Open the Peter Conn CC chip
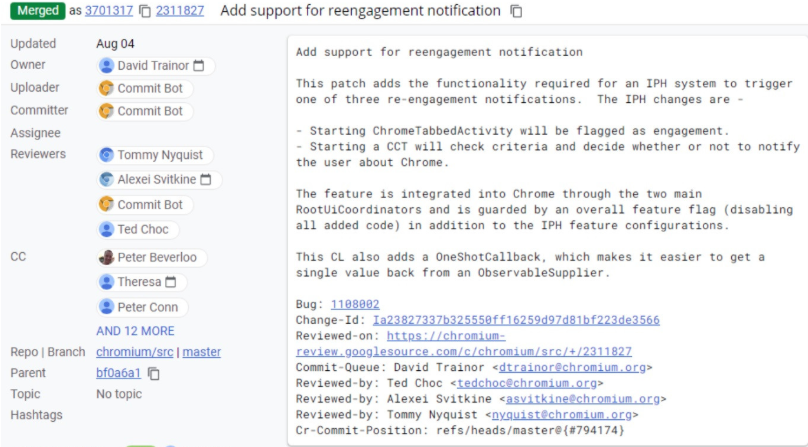The height and width of the screenshot is (447, 808). 142,307
